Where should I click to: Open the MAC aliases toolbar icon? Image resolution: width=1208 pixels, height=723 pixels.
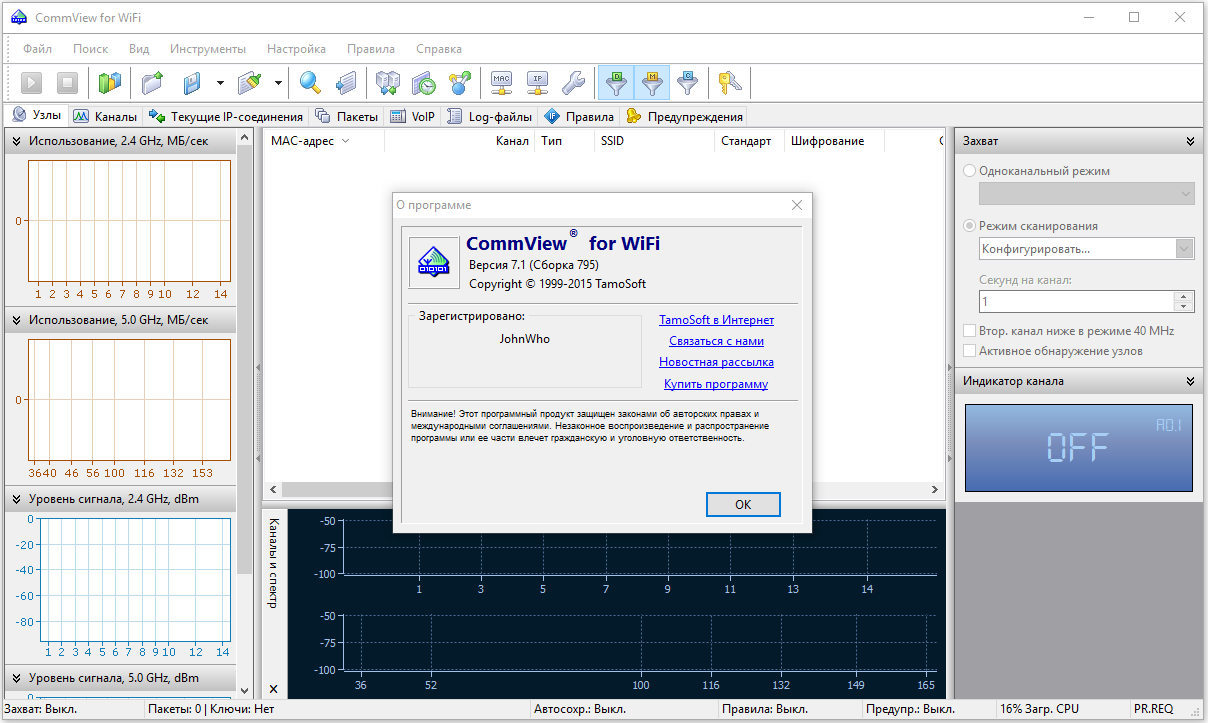click(x=502, y=83)
